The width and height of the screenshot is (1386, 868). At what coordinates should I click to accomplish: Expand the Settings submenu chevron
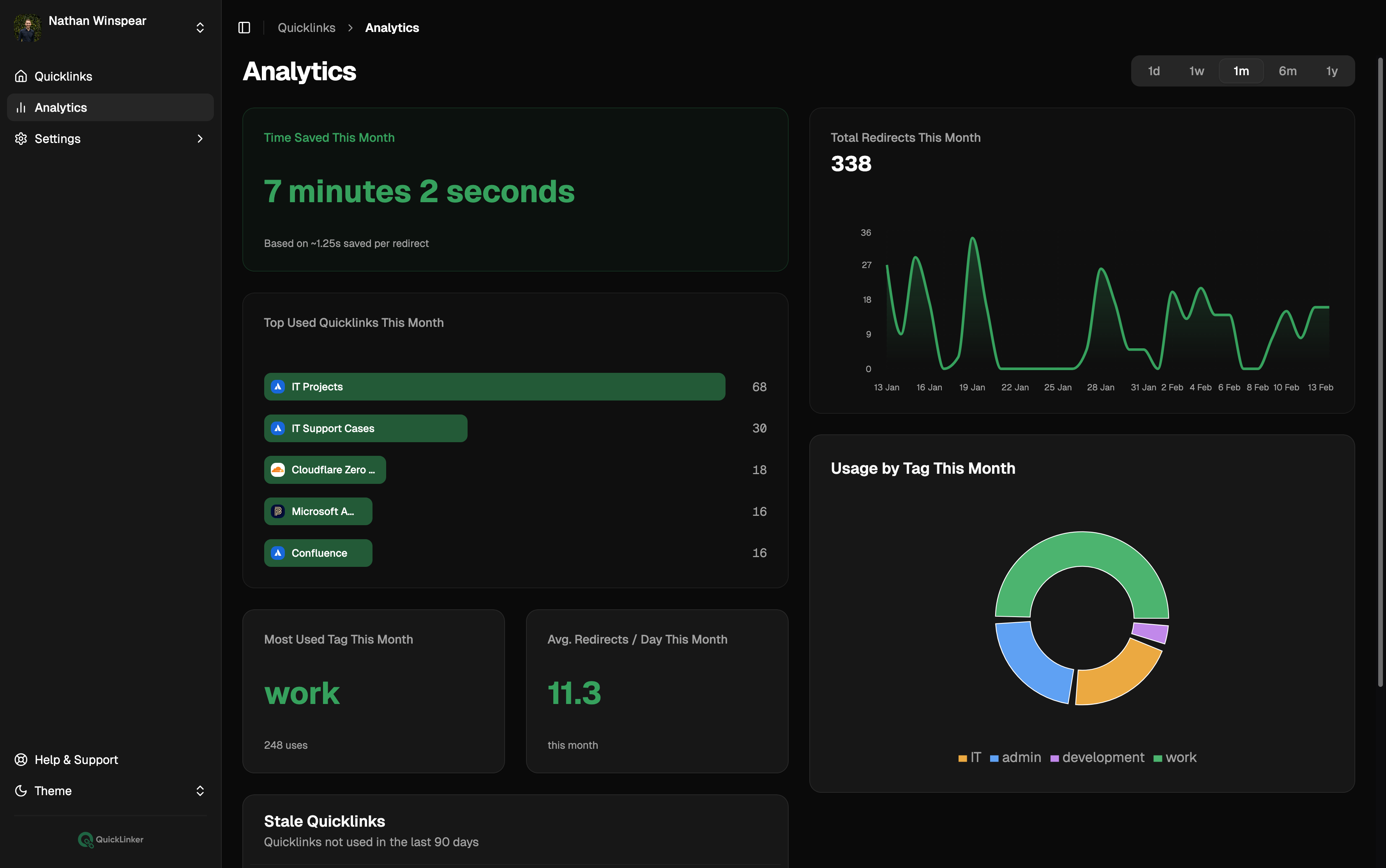click(200, 138)
